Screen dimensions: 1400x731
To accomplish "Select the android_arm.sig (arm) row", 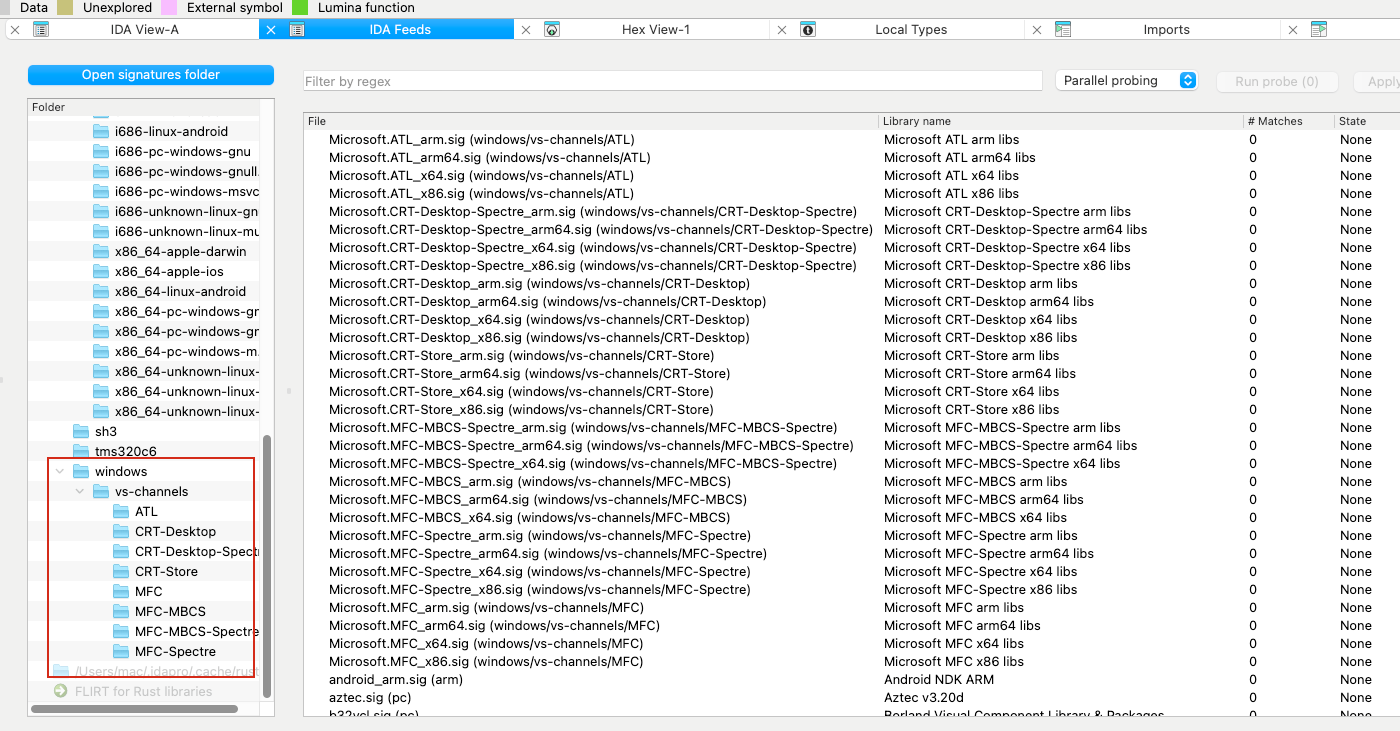I will coord(852,680).
